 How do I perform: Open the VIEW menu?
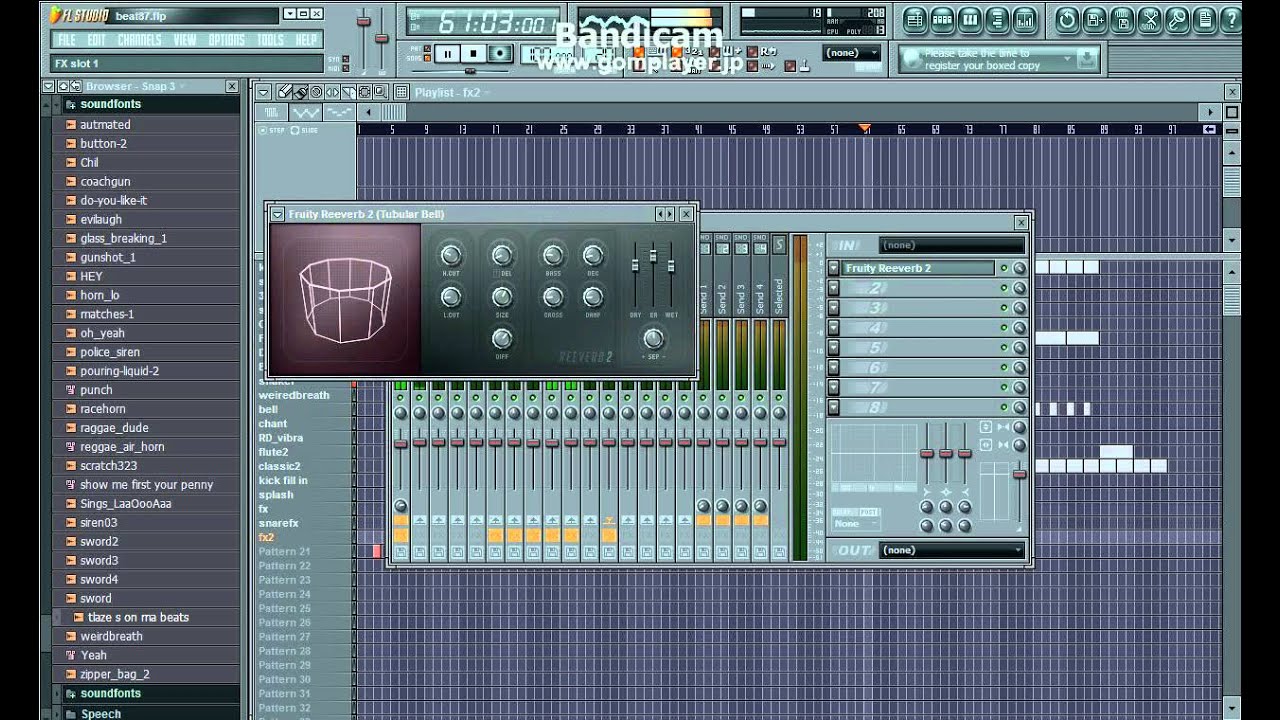click(185, 40)
